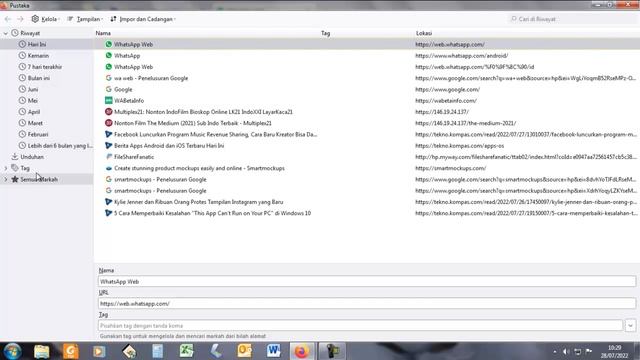This screenshot has height=360, width=640.
Task: Select Facebook Luncurkan Program Music row
Action: (x=367, y=134)
